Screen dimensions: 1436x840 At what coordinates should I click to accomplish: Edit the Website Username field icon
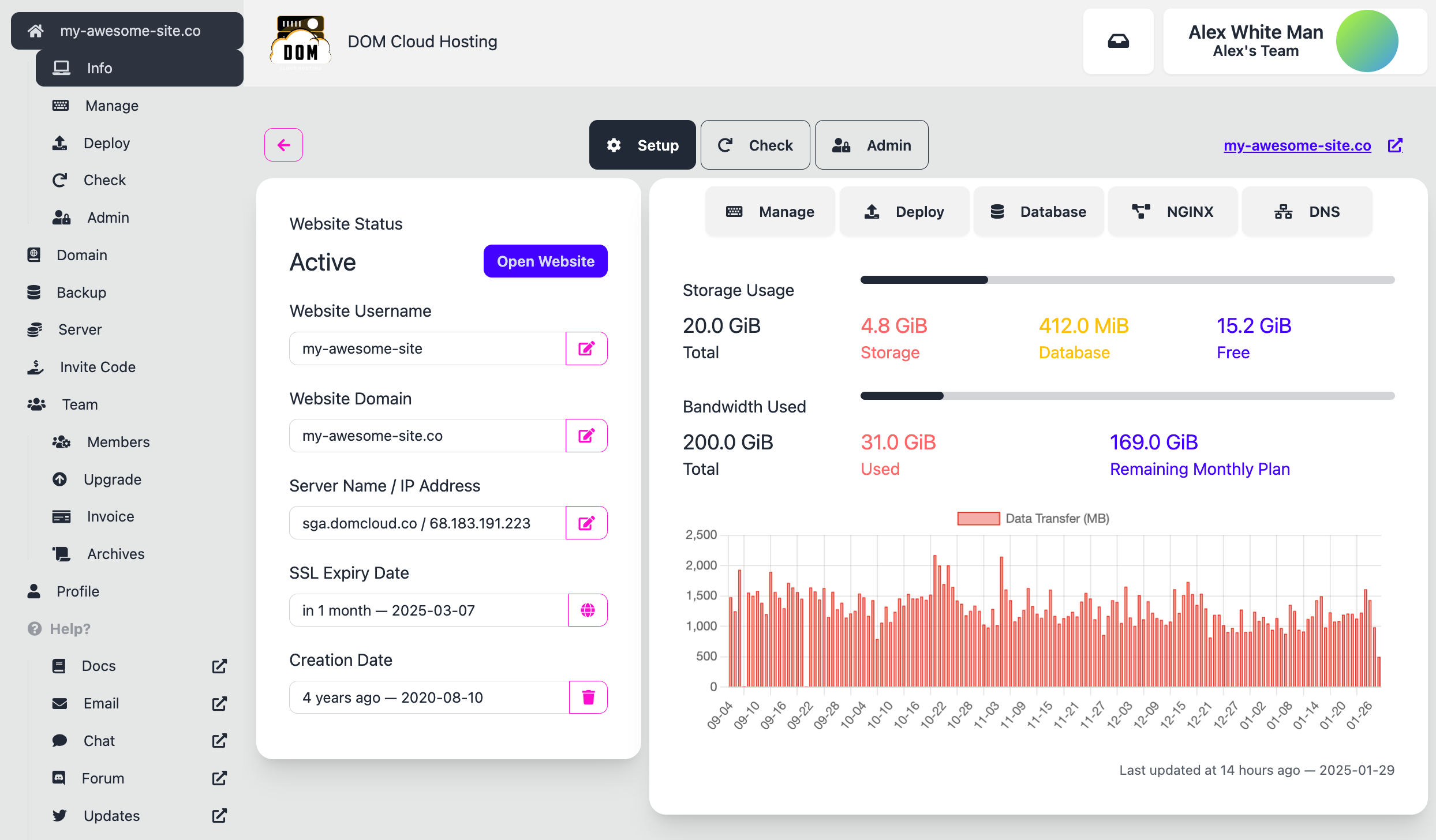point(586,348)
